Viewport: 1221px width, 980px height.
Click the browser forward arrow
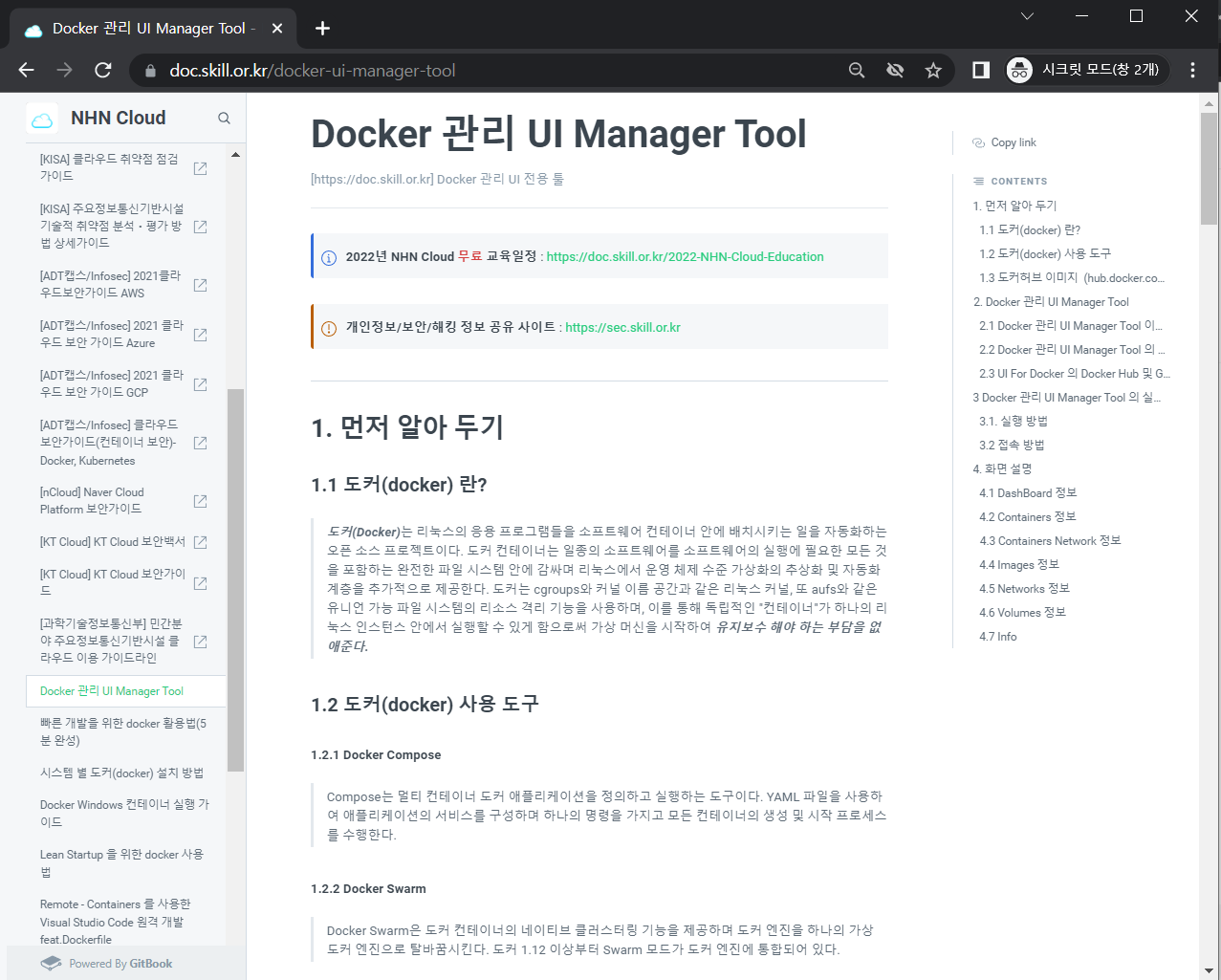(64, 70)
